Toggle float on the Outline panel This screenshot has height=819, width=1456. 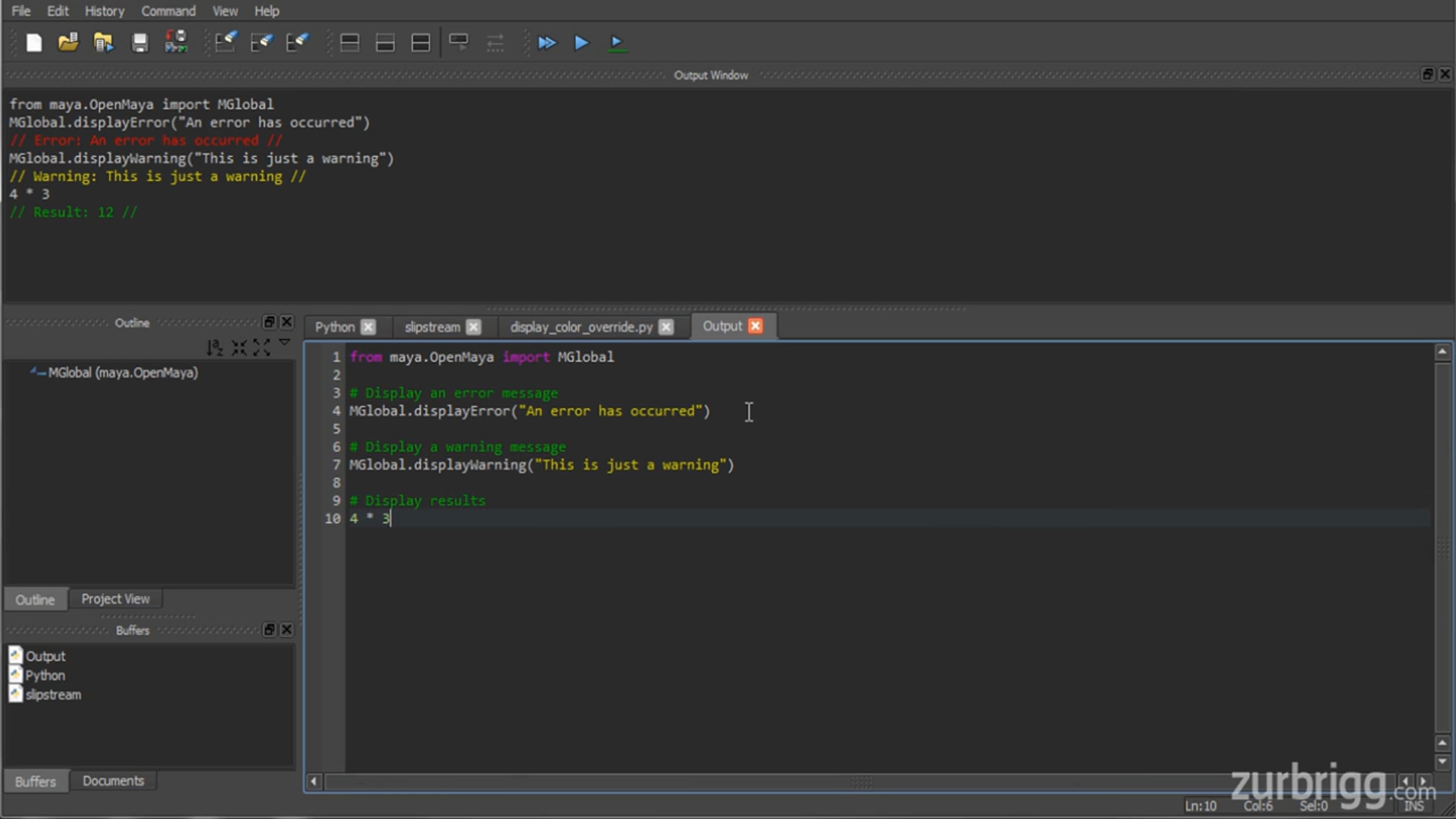click(269, 322)
